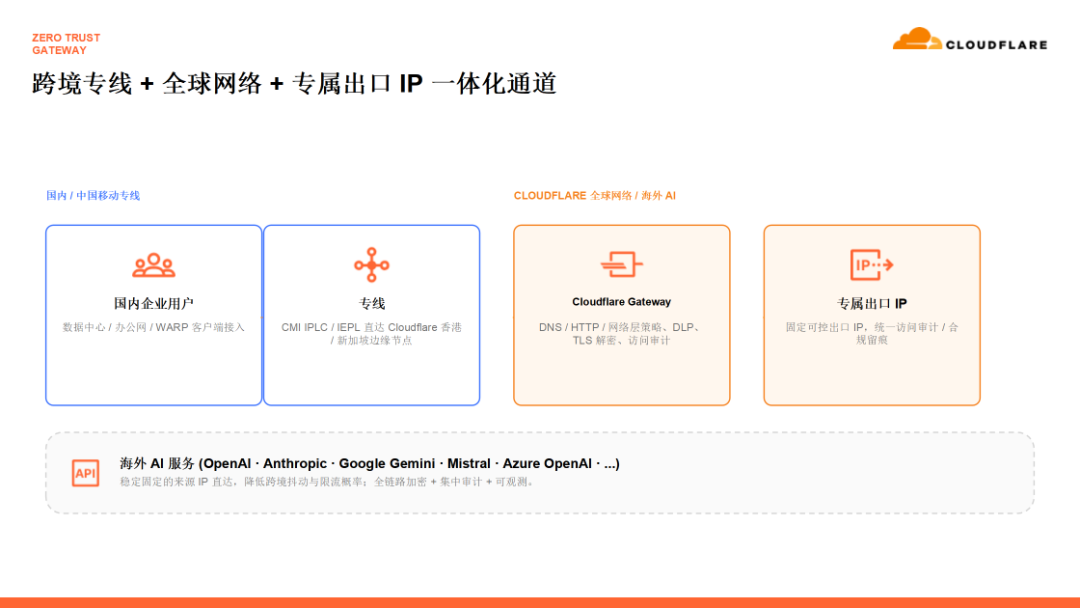
Task: Click the orange 'CLOUDFLARE 全球网络 / 海外 AI' label
Action: (594, 196)
